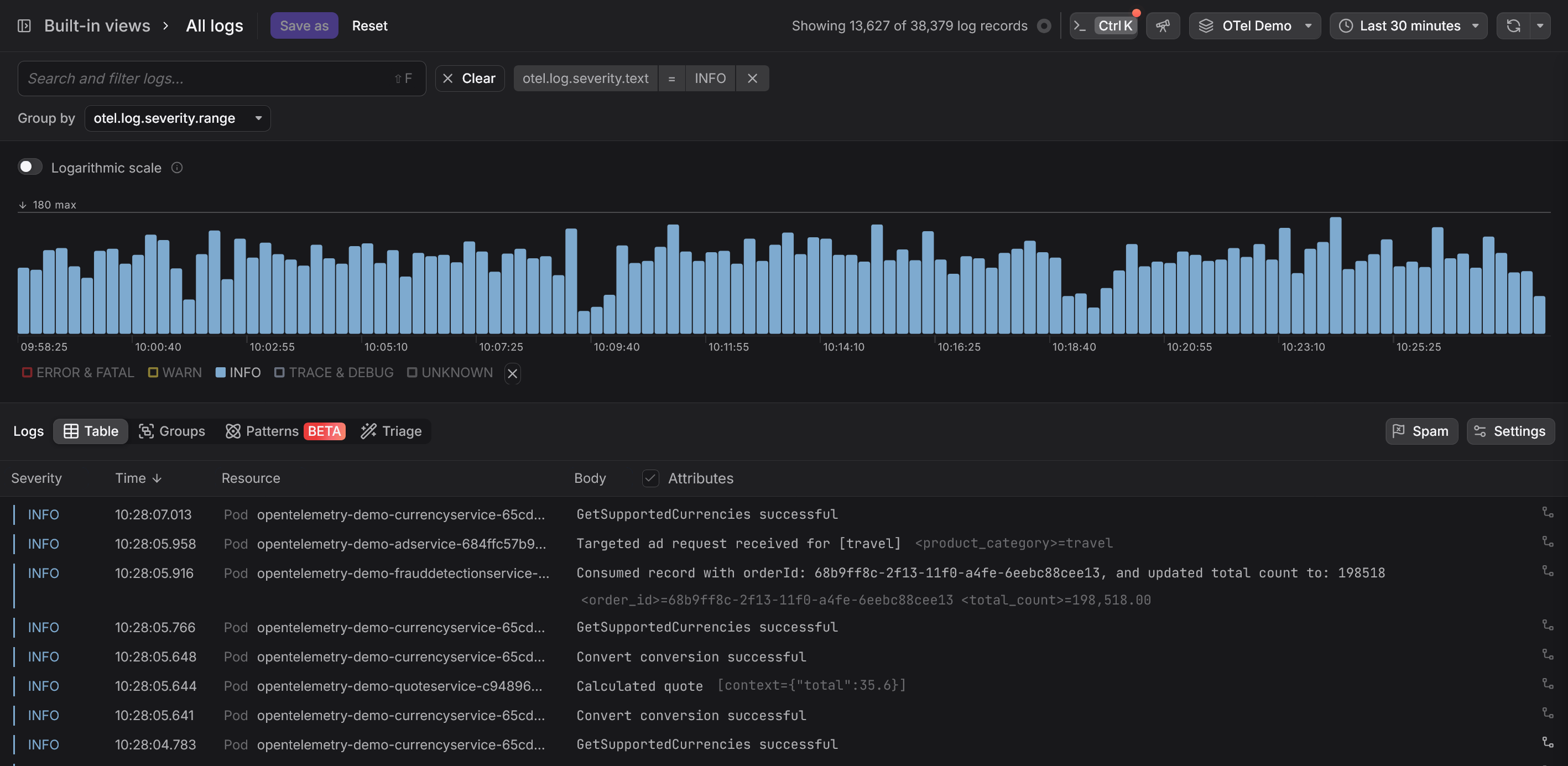Click the live tail status circle icon
Screen dimensions: 1568x766
pyautogui.click(x=1044, y=25)
